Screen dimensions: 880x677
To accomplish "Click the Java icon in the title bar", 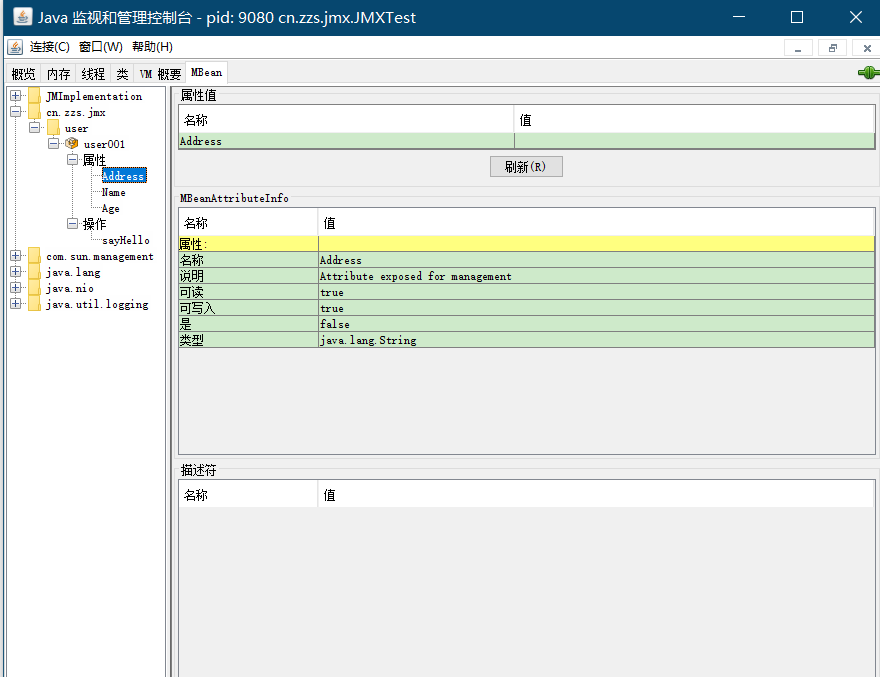I will tap(22, 17).
